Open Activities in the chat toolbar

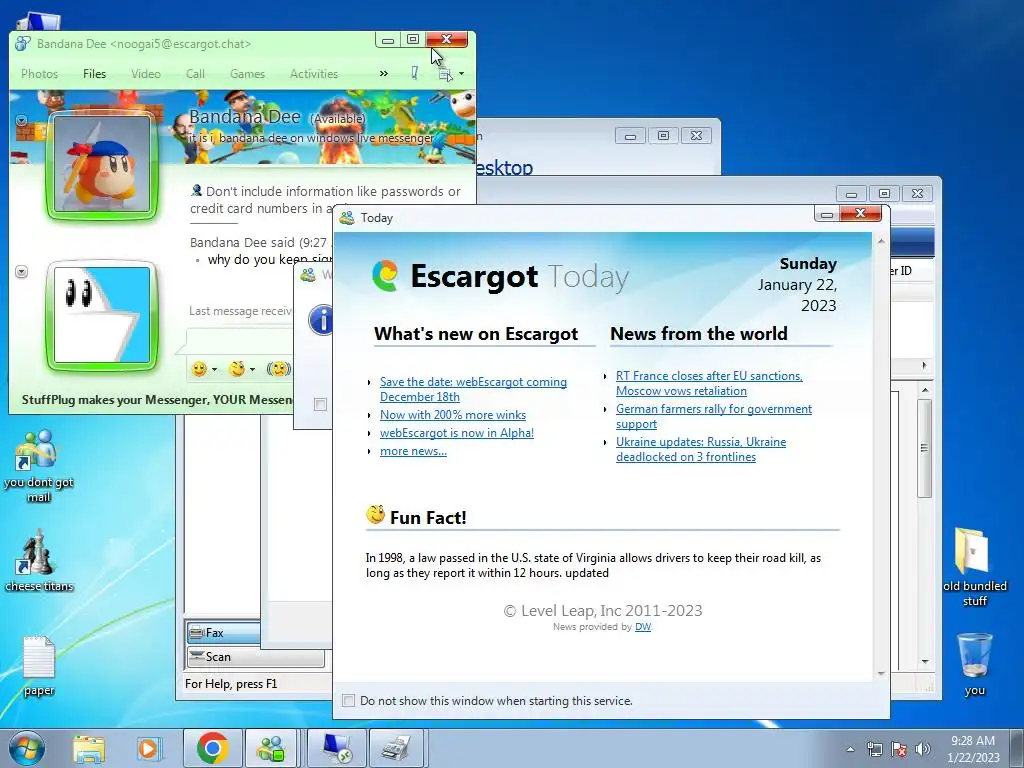tap(313, 74)
